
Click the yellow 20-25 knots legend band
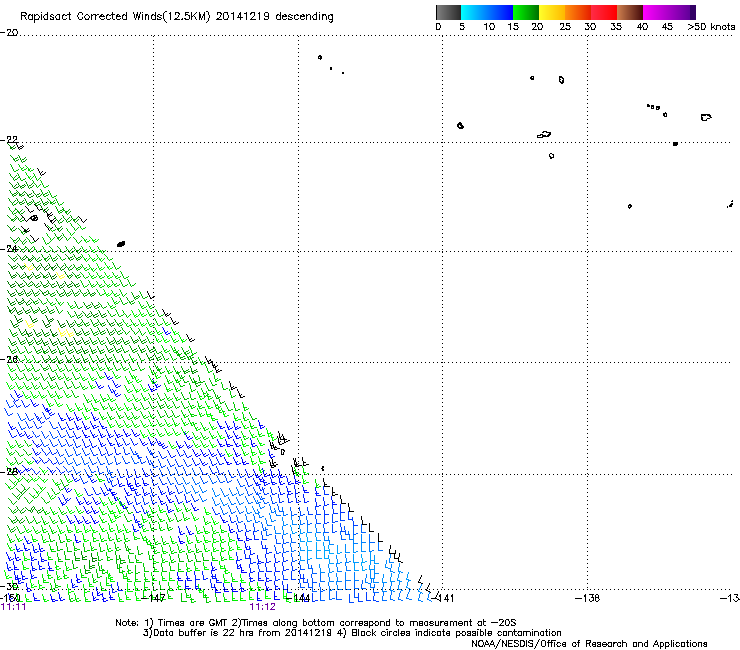552,12
